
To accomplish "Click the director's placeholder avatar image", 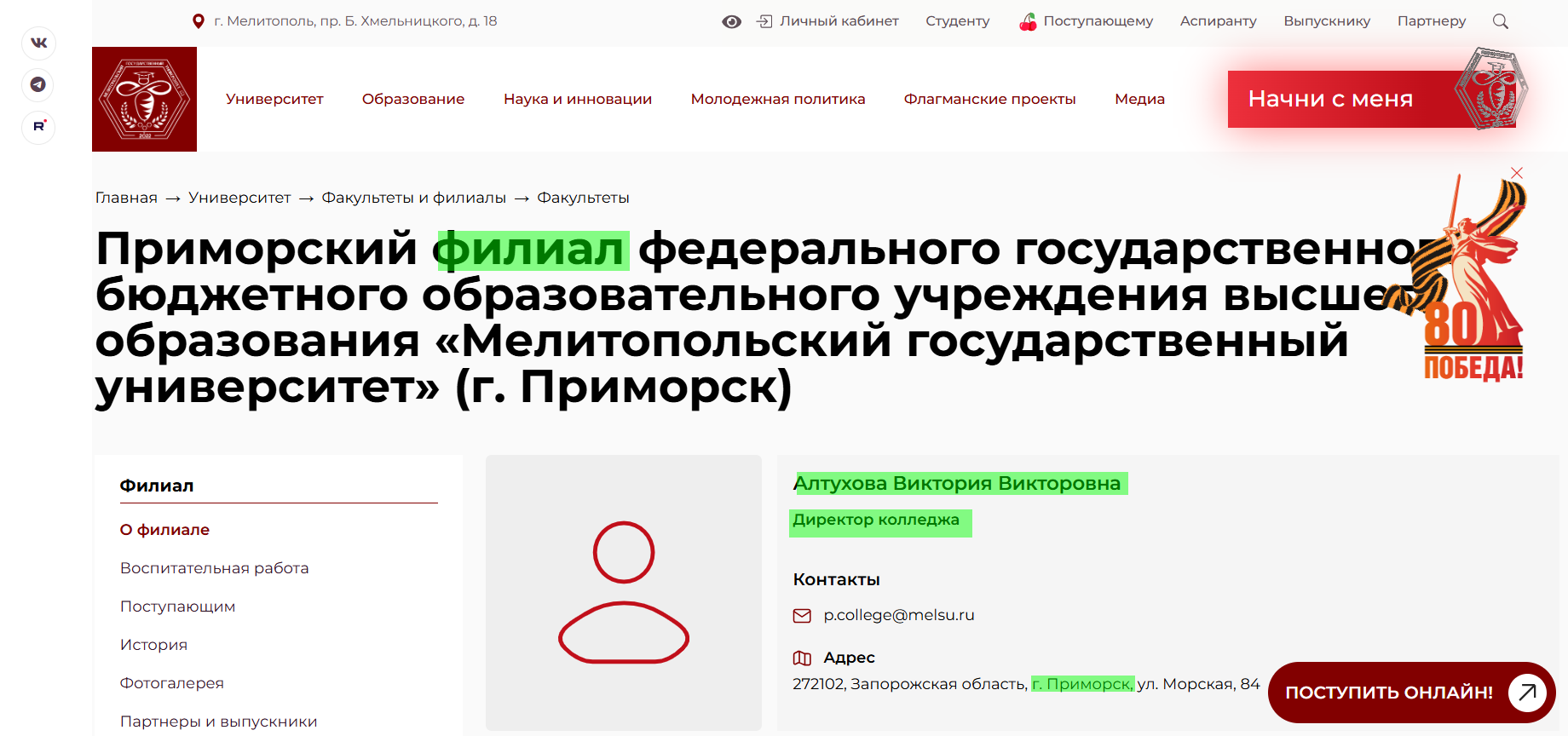I will click(x=624, y=592).
